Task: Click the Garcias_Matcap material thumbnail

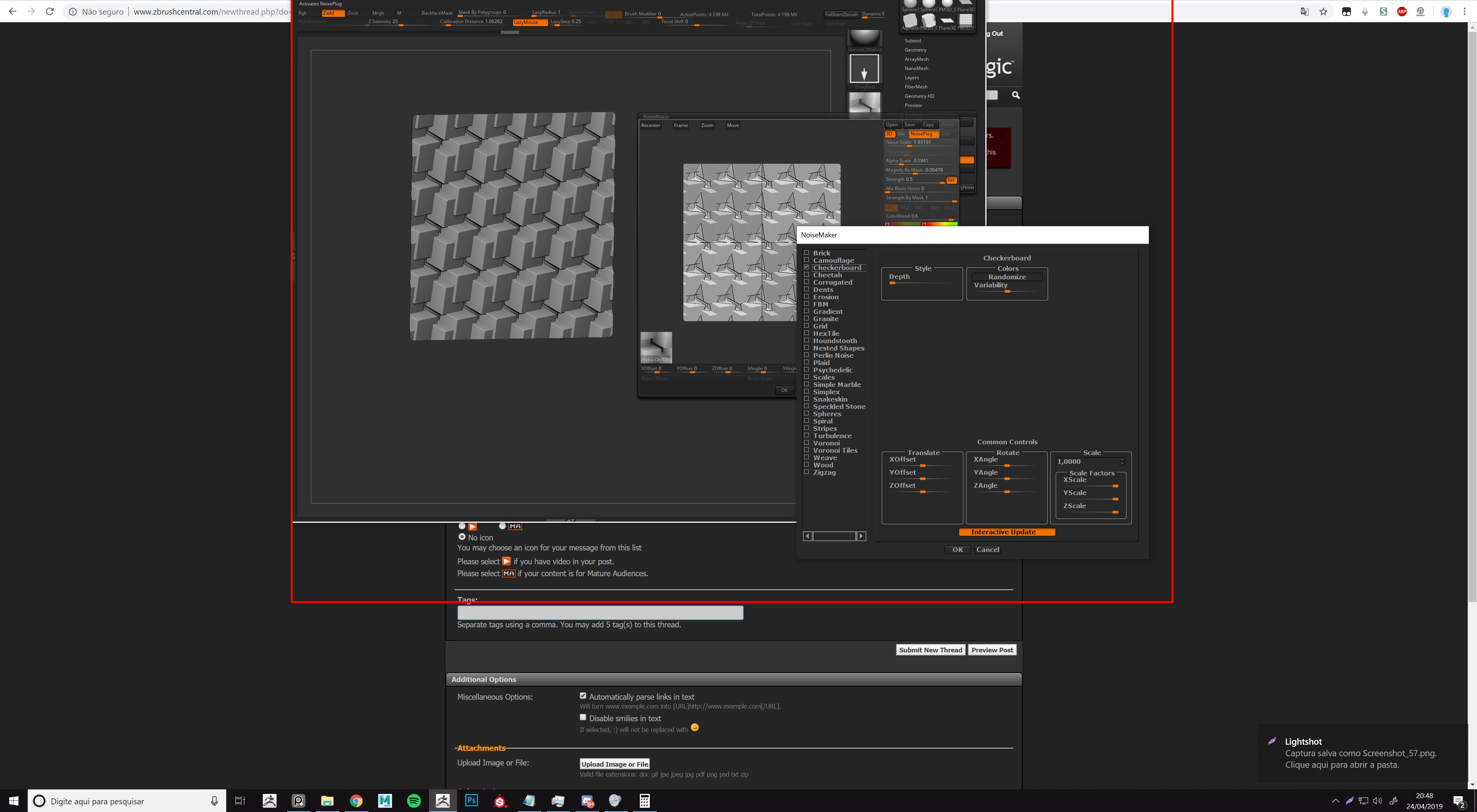Action: coord(864,41)
